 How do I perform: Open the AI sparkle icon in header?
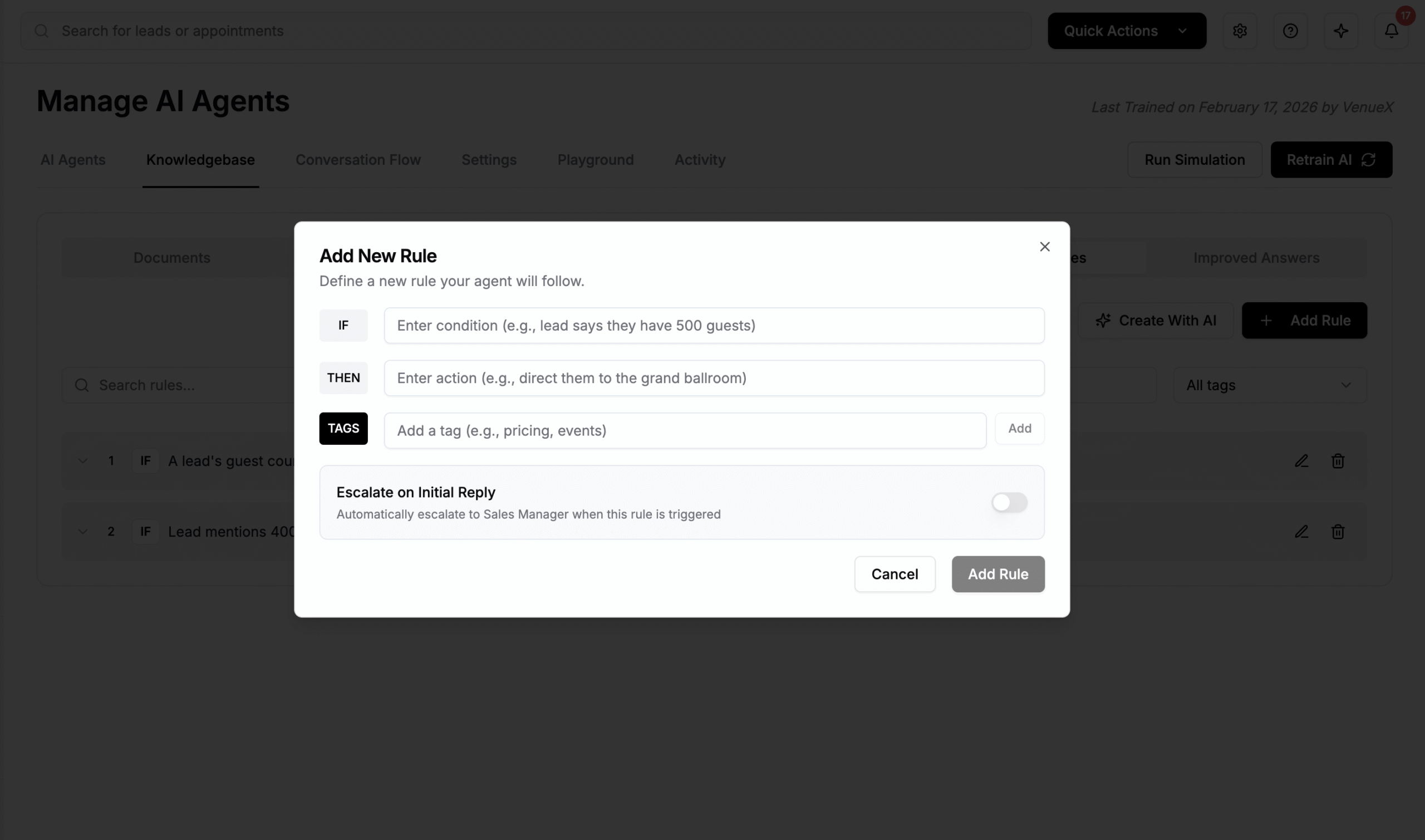point(1340,31)
